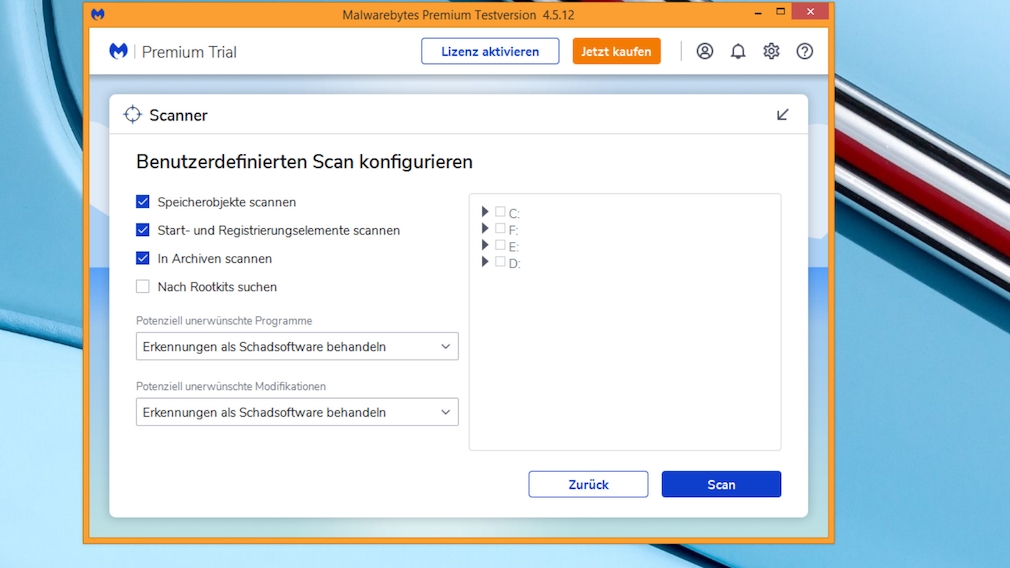Screen dimensions: 1010x568
Task: Click the Malwarebytes title bar app icon
Action: tap(98, 14)
